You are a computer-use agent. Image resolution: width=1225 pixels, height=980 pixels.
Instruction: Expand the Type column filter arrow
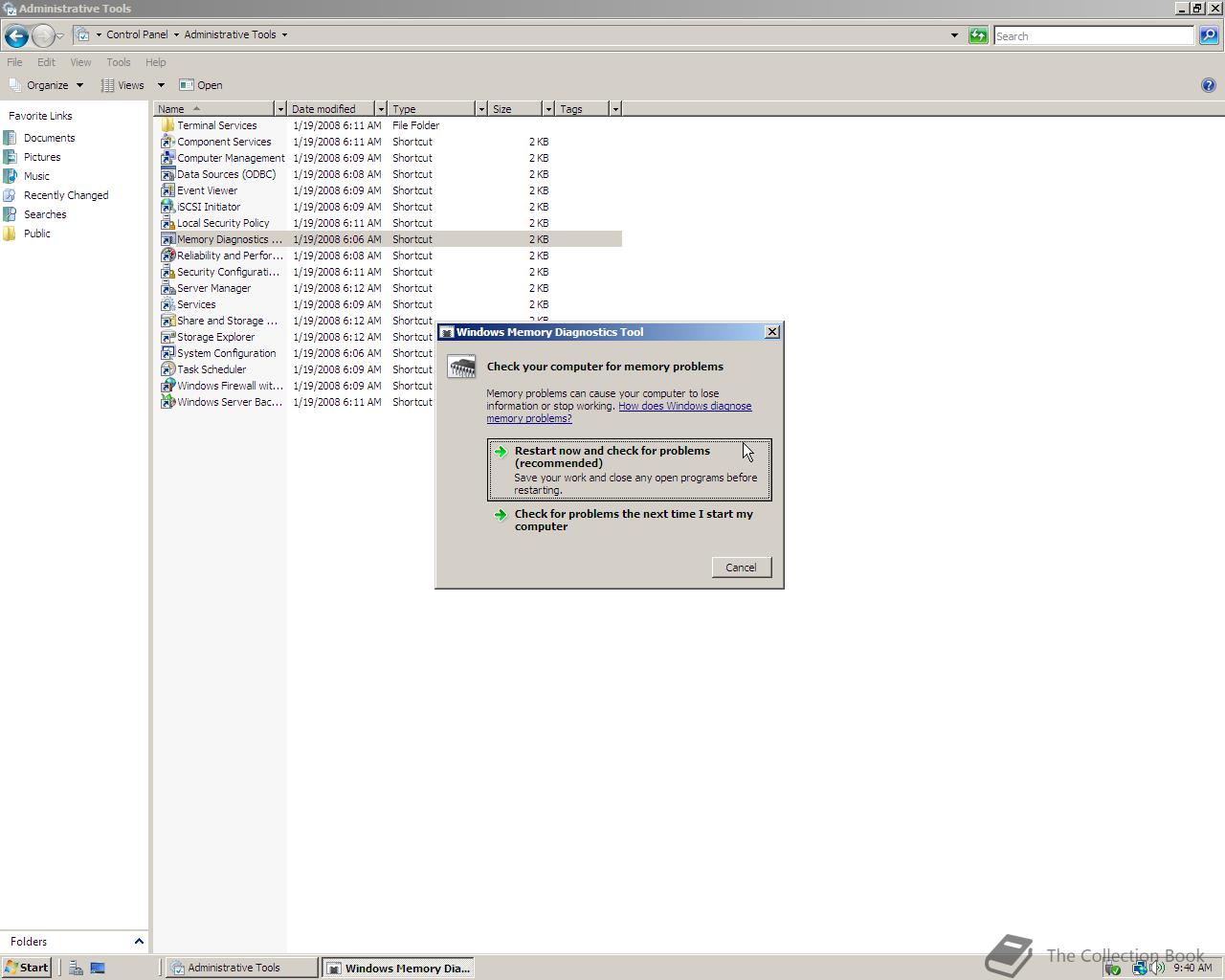[x=481, y=109]
